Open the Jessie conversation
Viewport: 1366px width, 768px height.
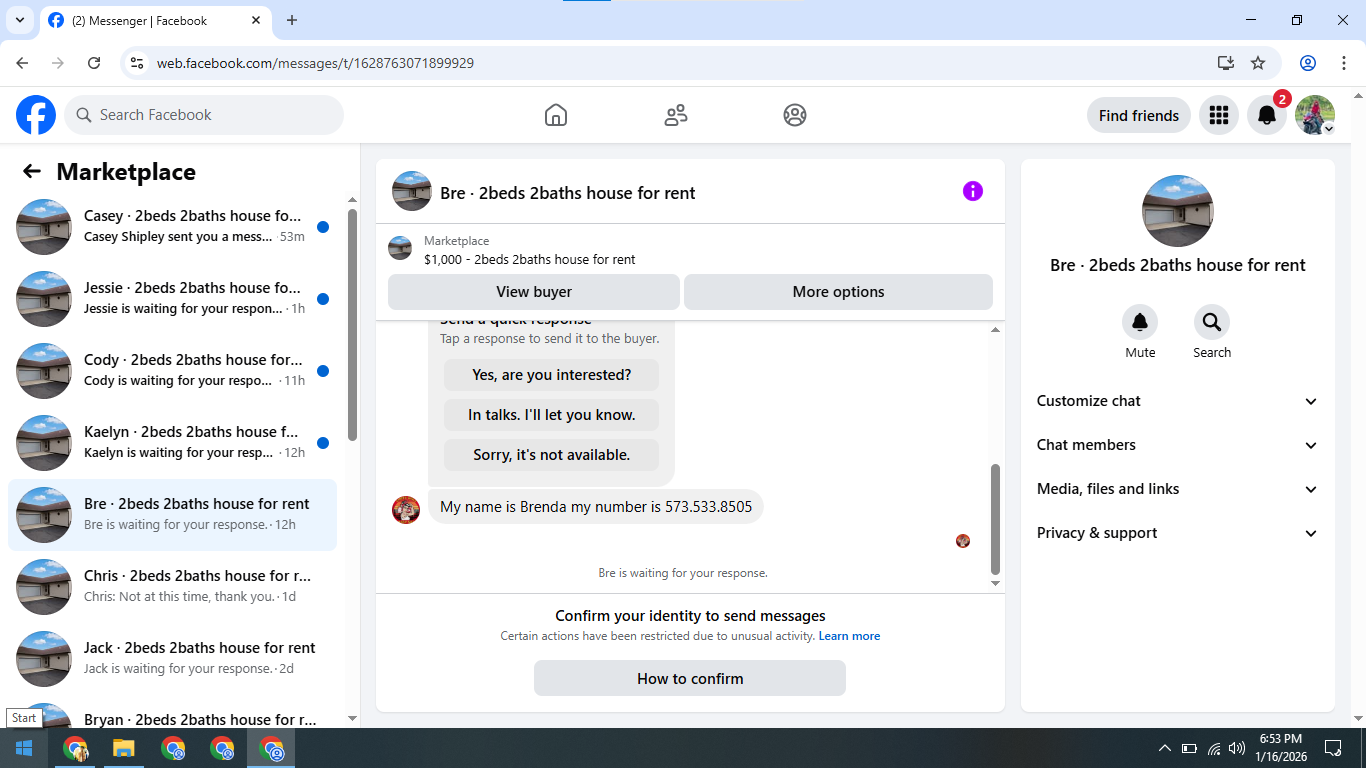coord(172,299)
